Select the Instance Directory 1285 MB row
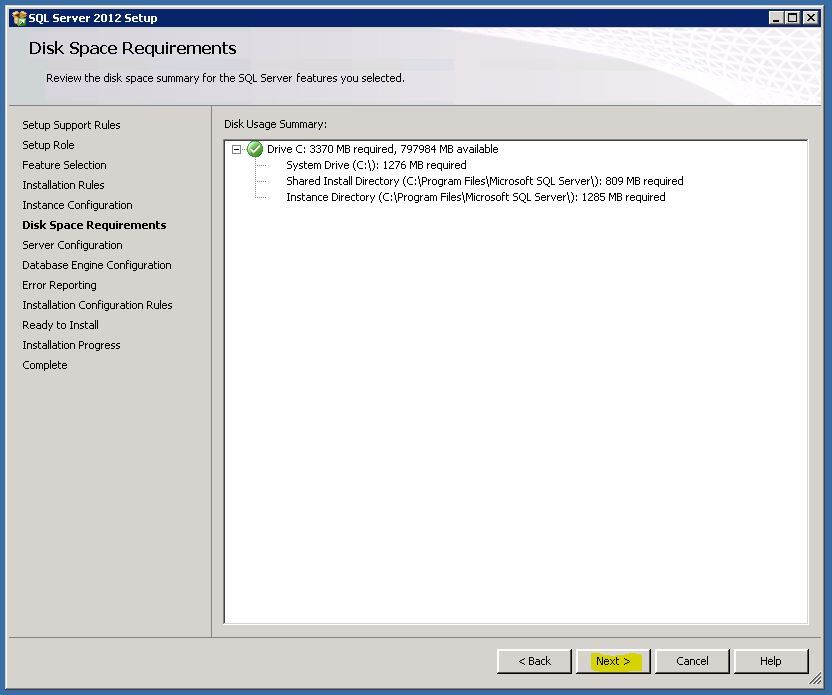The image size is (832, 695). click(x=475, y=197)
